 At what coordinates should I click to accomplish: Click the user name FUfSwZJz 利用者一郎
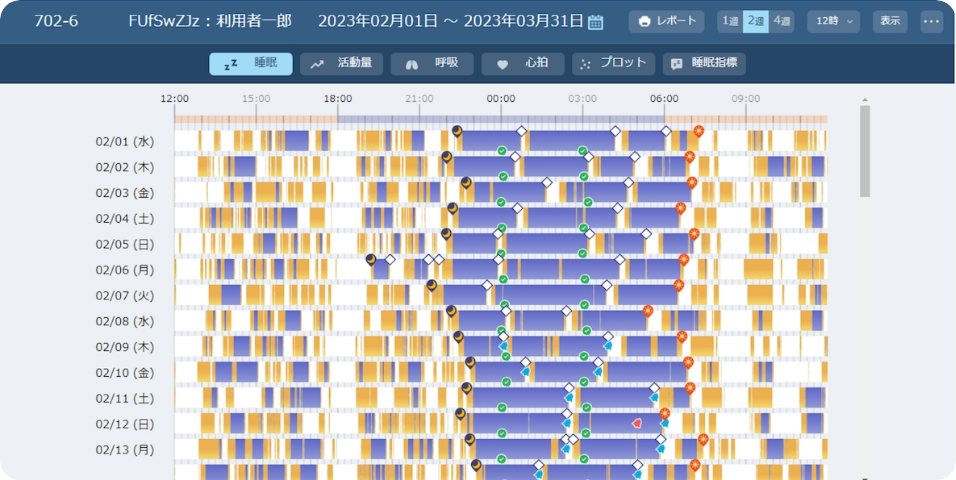coord(210,21)
